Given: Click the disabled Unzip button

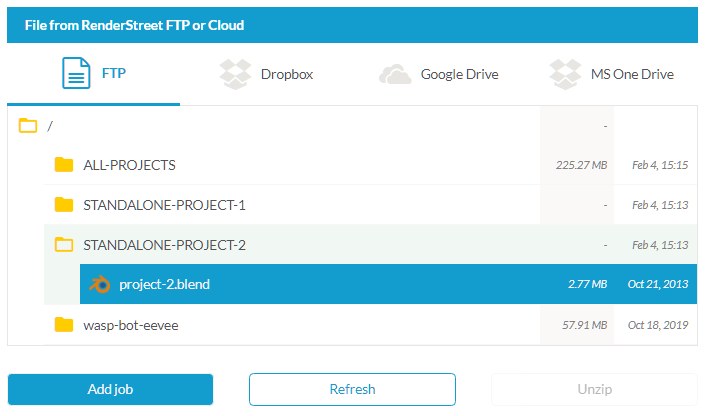Looking at the screenshot, I should tap(594, 389).
